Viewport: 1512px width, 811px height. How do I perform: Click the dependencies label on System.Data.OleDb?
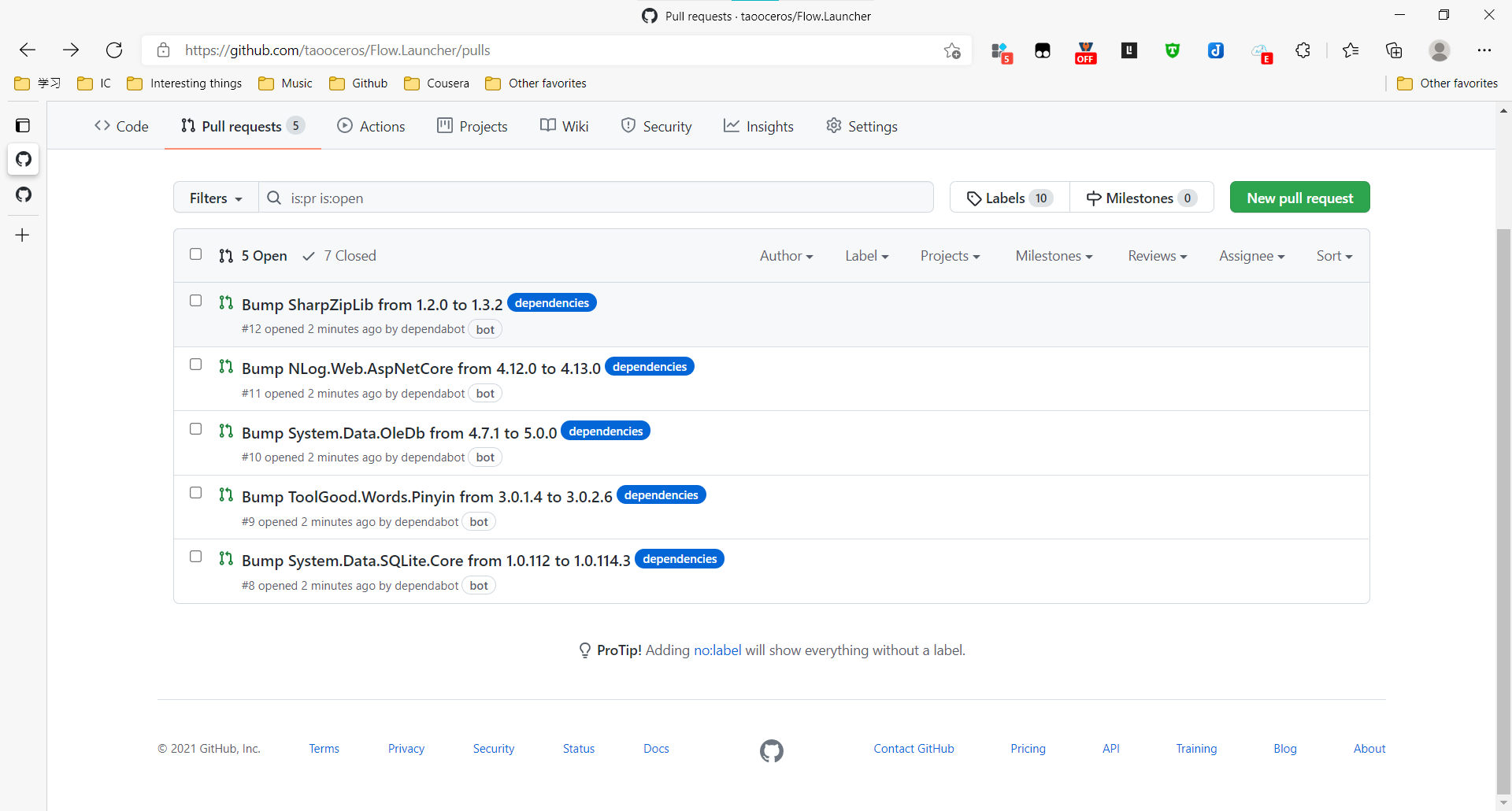coord(606,431)
